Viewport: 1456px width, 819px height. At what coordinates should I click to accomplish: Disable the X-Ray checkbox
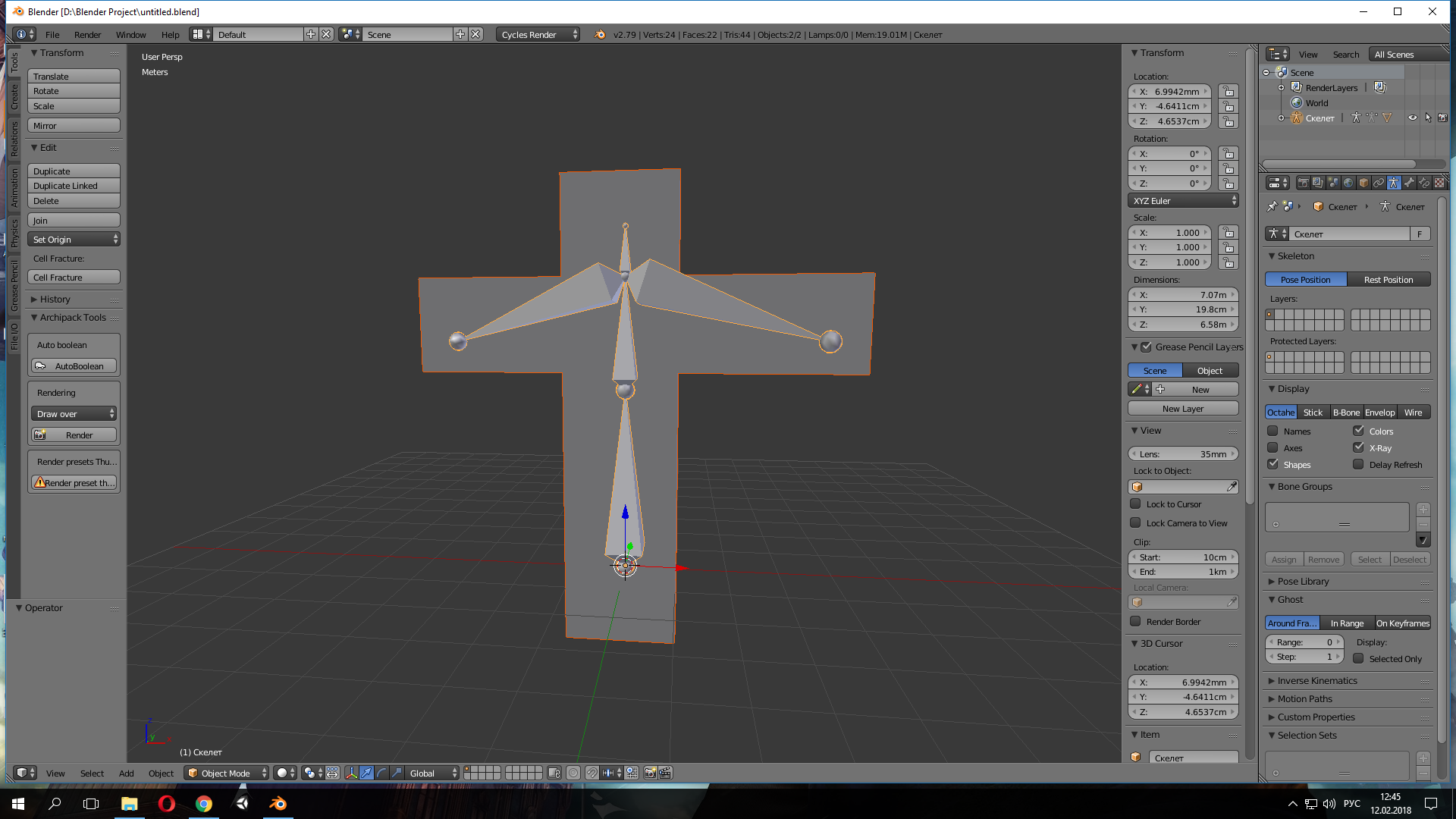pyautogui.click(x=1358, y=447)
